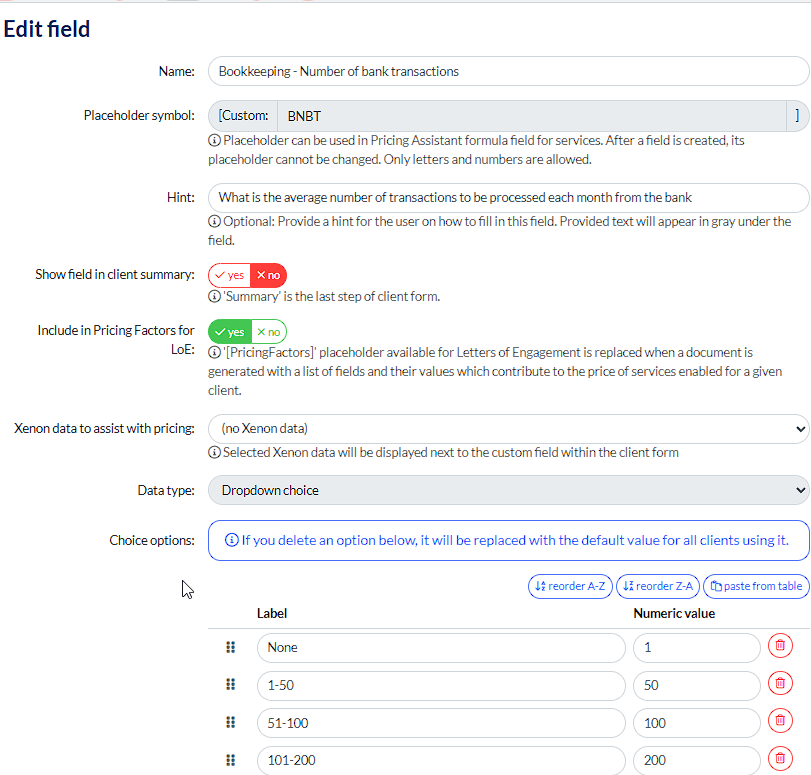
Task: Reorder choice options A-Z
Action: click(570, 586)
